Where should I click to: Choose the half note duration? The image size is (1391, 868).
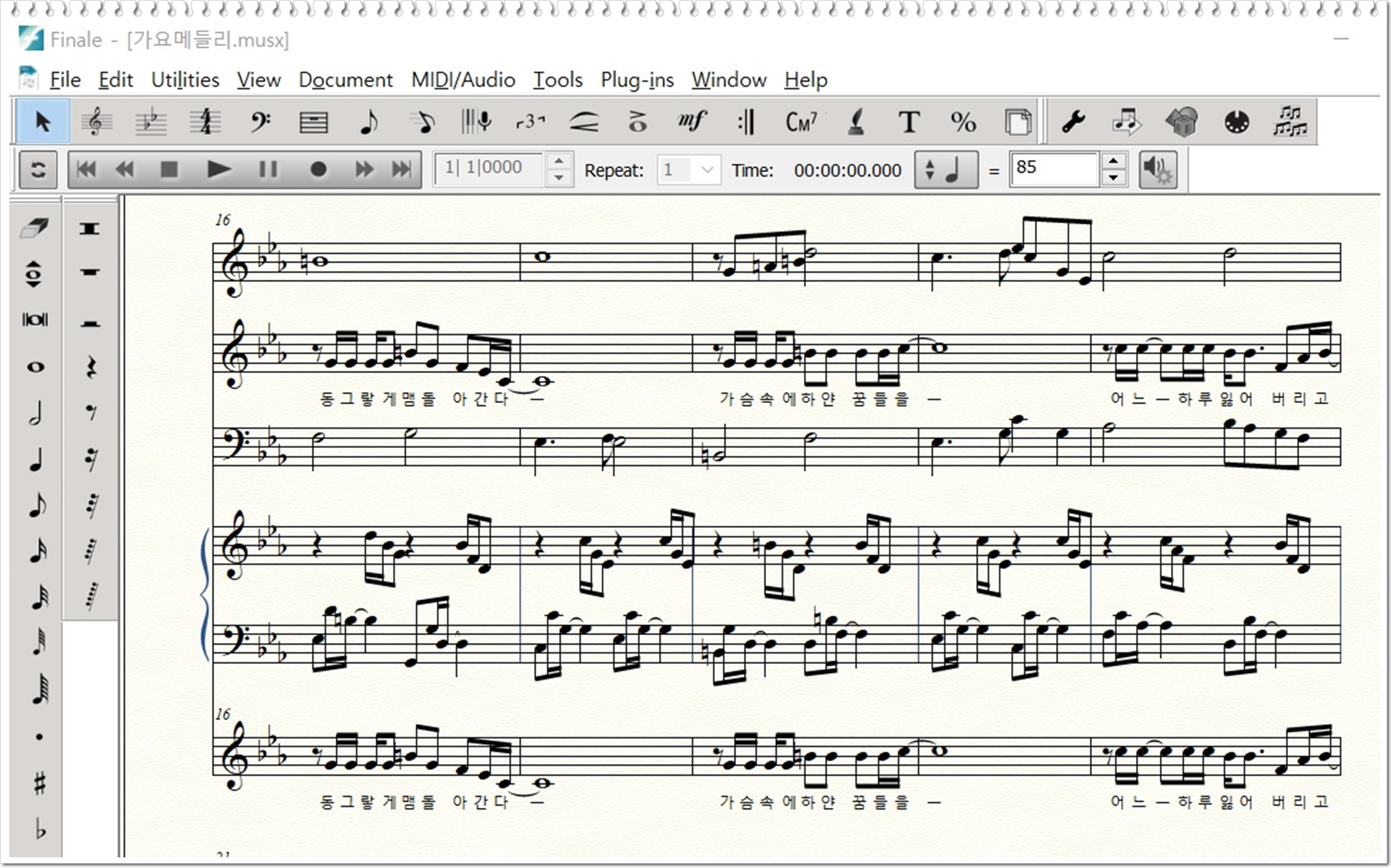pyautogui.click(x=35, y=413)
